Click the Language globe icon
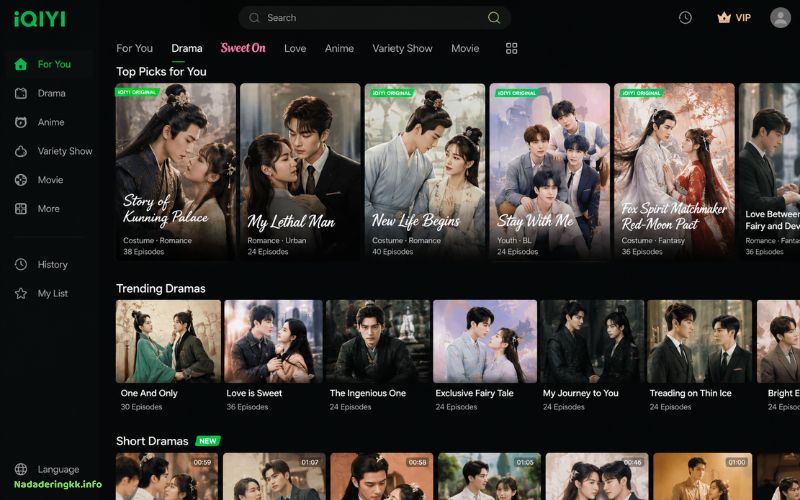 tap(21, 469)
